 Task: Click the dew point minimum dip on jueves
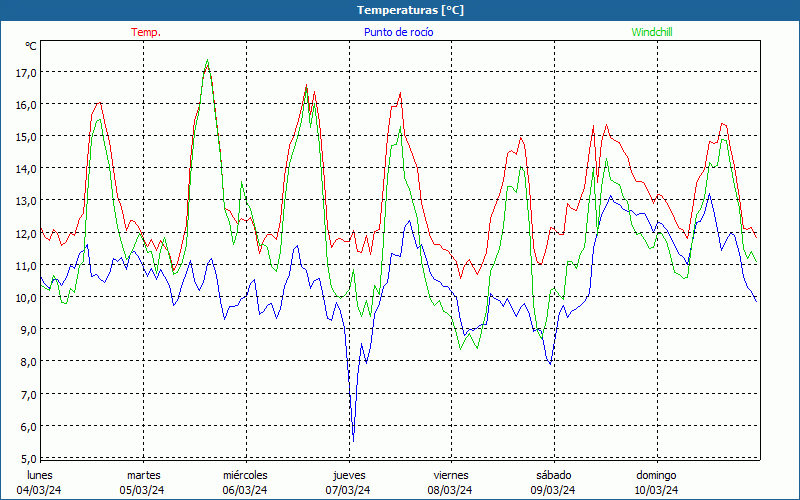[x=354, y=440]
